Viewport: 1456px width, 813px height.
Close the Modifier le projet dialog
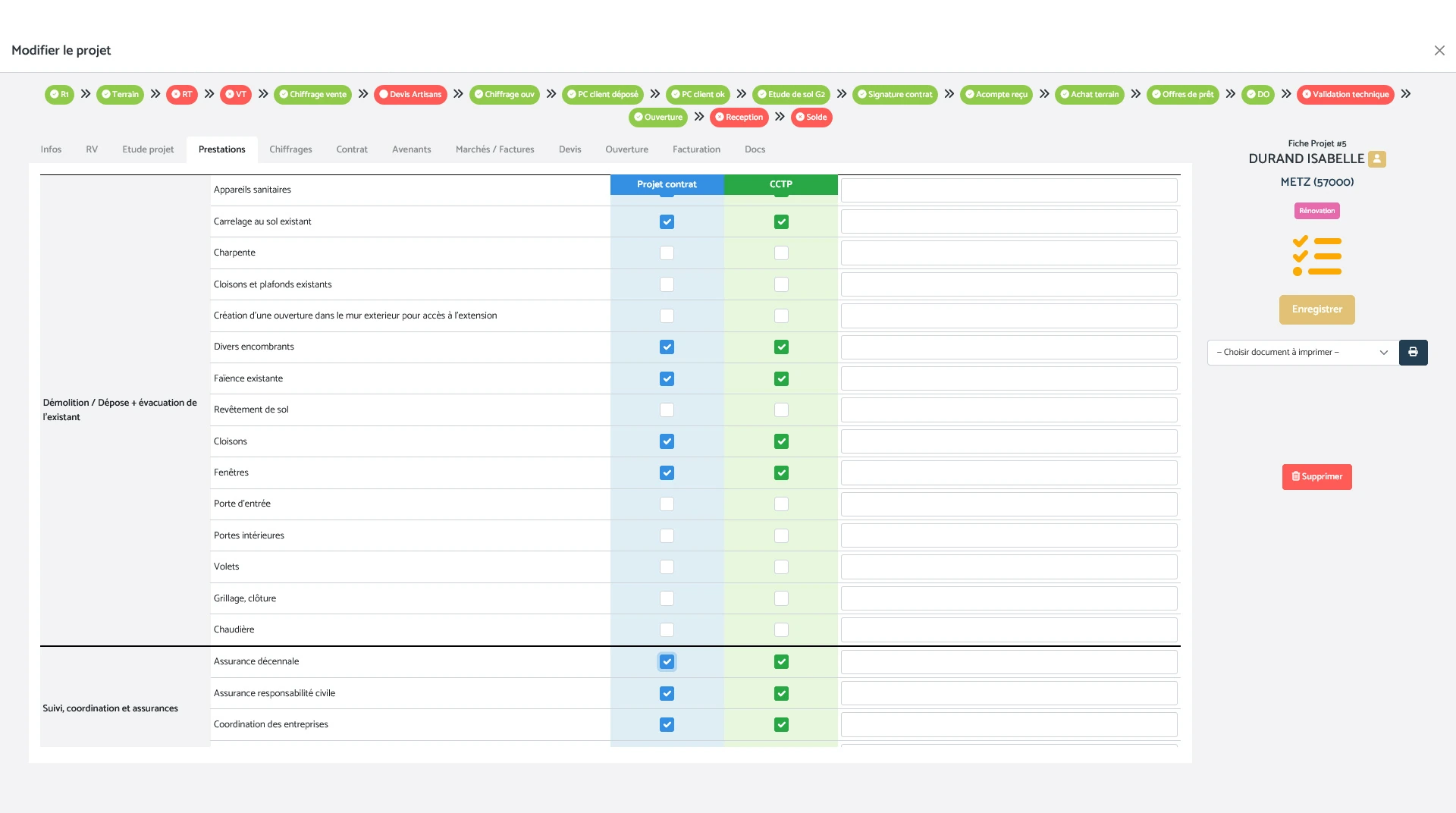[x=1439, y=51]
